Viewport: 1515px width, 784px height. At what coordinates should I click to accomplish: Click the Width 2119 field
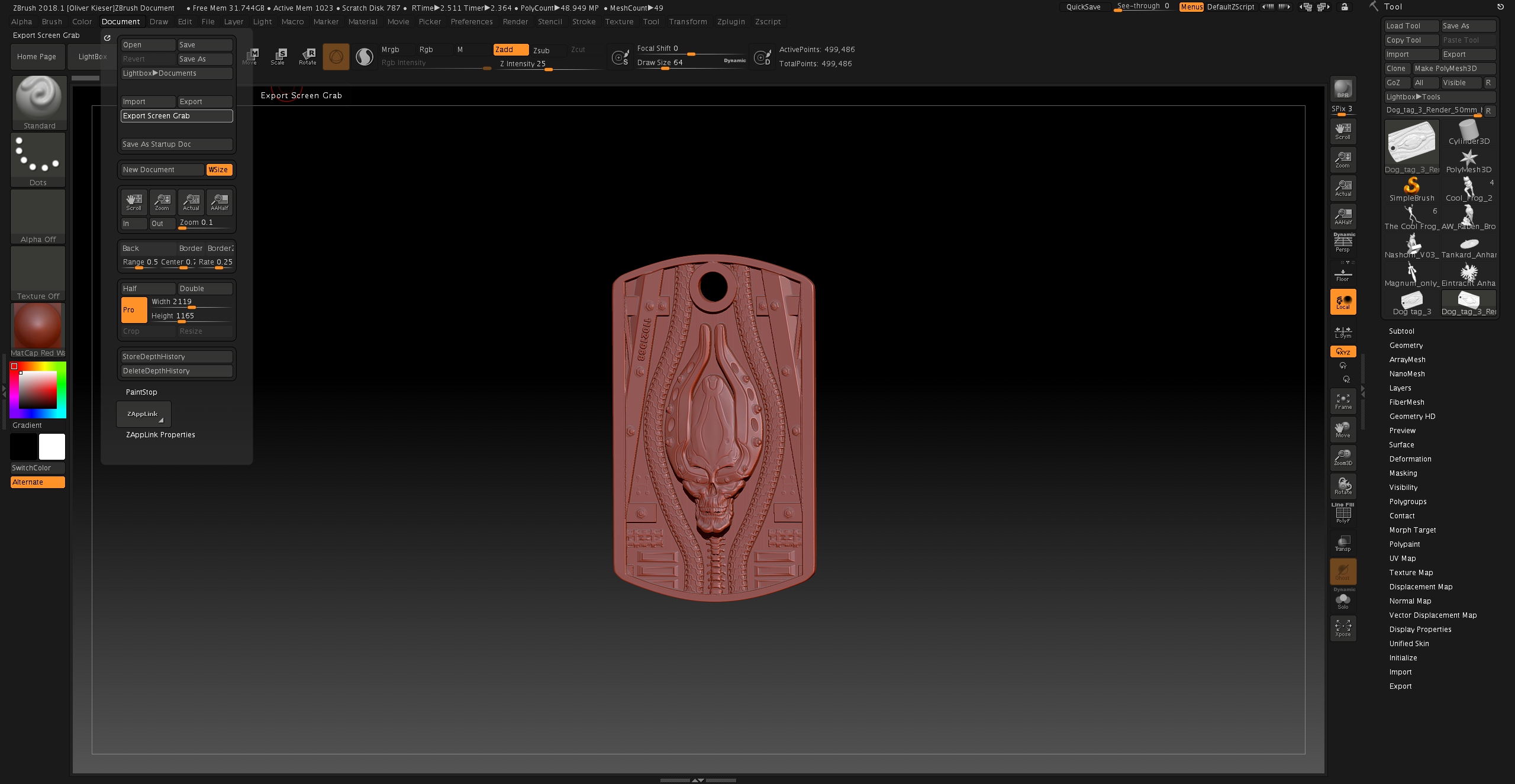pos(191,302)
